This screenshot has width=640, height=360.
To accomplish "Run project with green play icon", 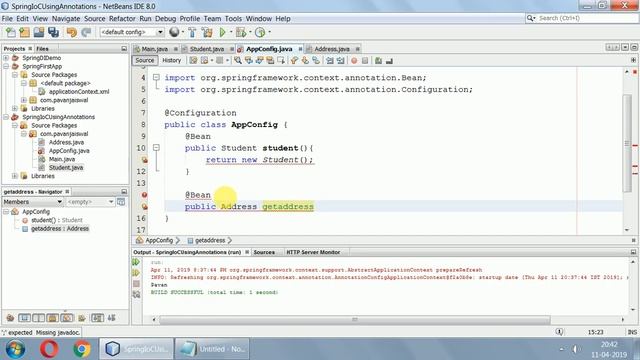I will (222, 32).
